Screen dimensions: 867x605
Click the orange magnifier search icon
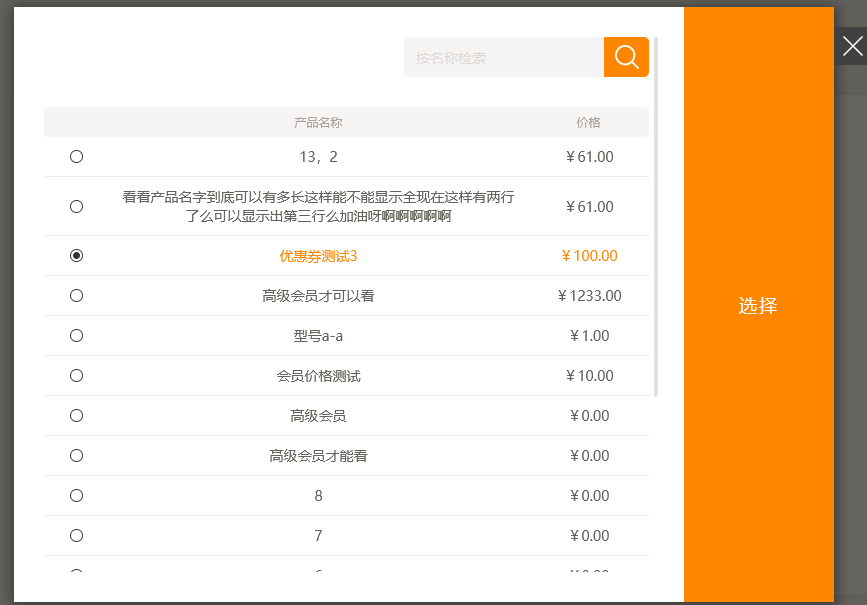pyautogui.click(x=626, y=57)
